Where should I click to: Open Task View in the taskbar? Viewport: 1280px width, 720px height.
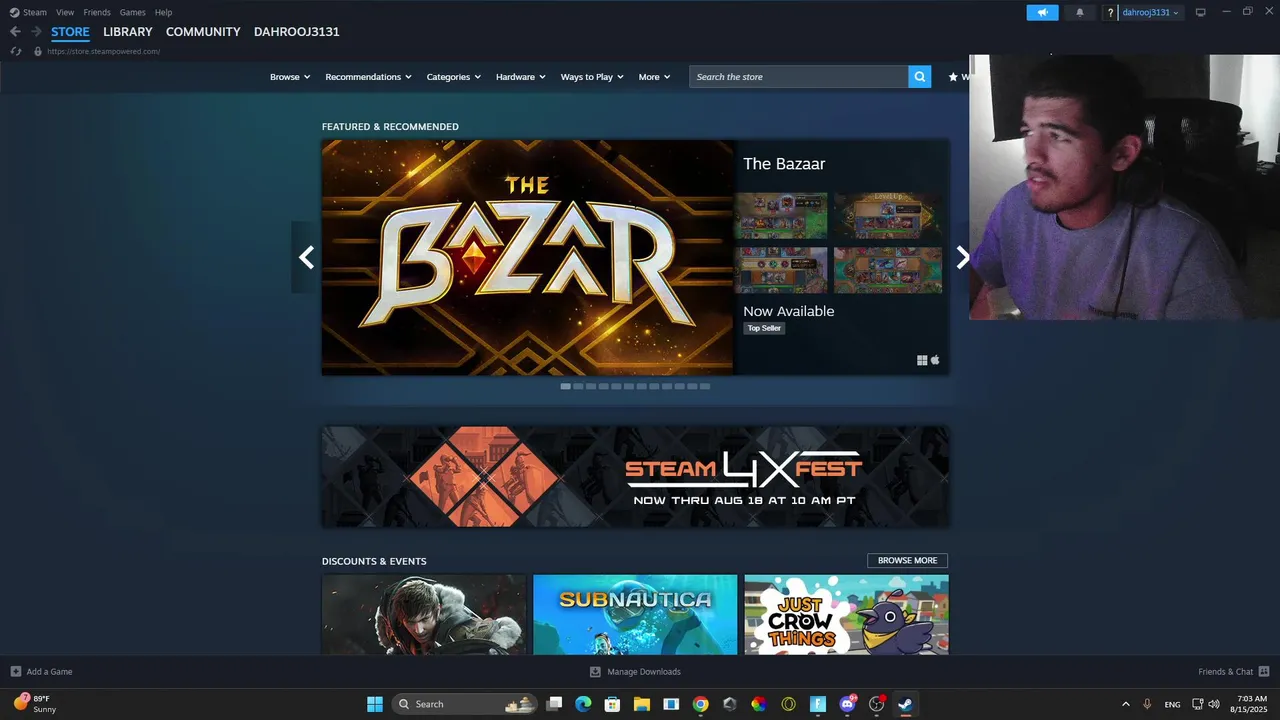554,704
